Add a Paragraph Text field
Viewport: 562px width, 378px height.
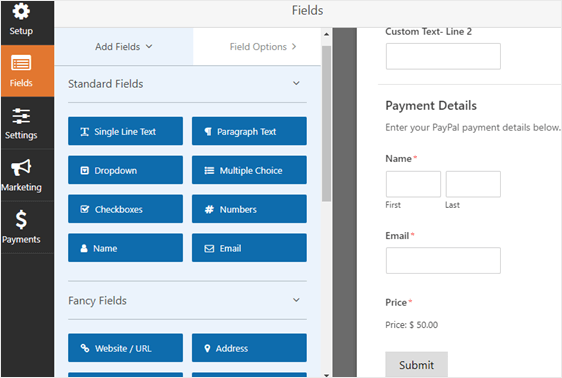click(x=249, y=131)
